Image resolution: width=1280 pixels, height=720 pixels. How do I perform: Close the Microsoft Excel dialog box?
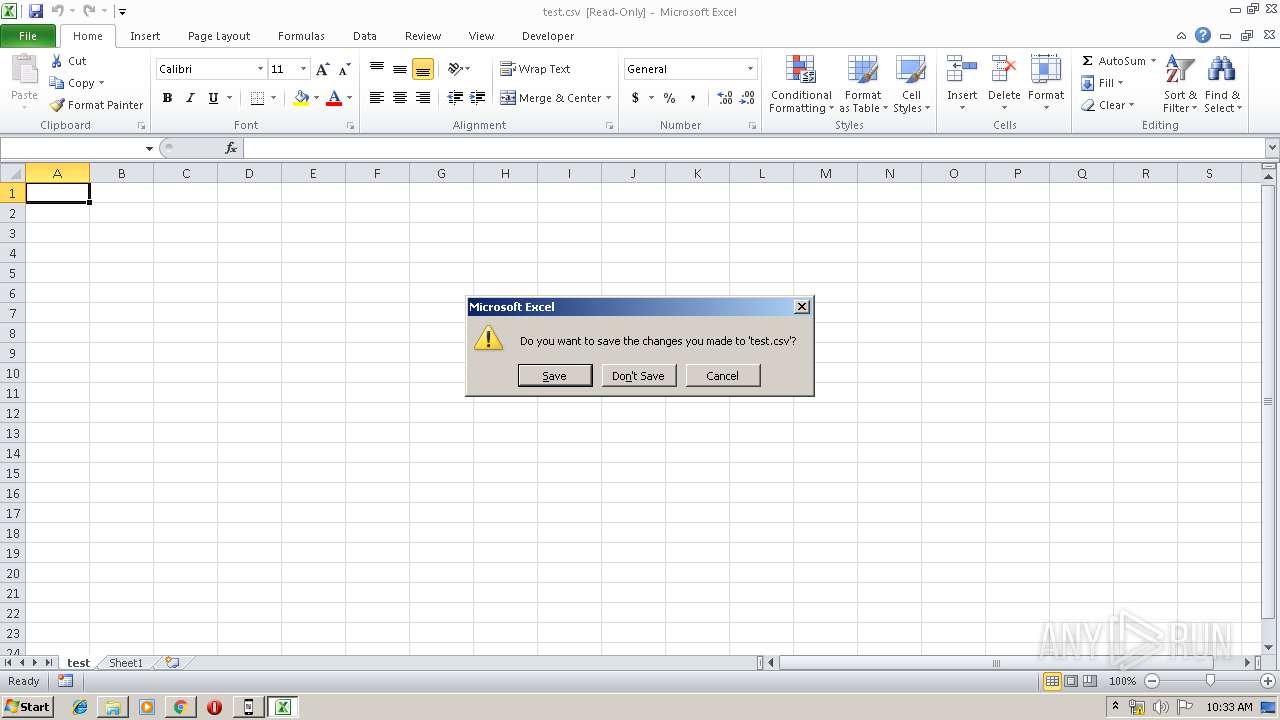pos(801,307)
